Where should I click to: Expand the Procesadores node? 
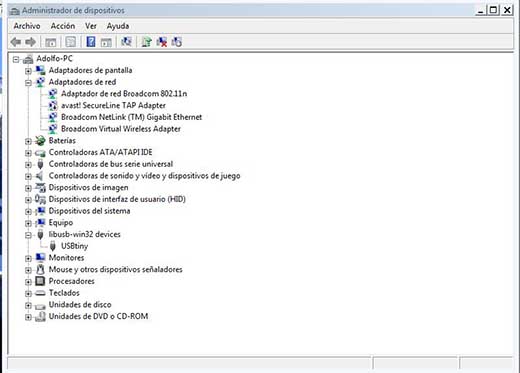[x=28, y=282]
